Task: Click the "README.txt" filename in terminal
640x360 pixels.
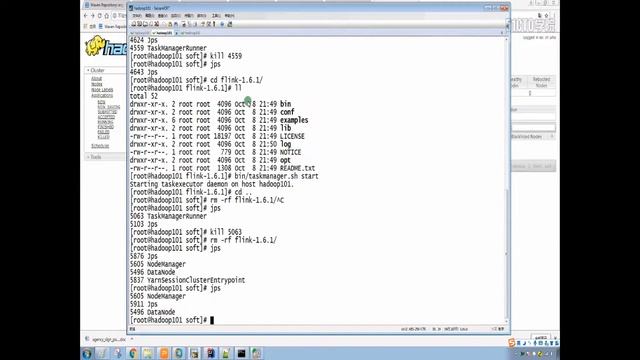Action: [x=297, y=168]
